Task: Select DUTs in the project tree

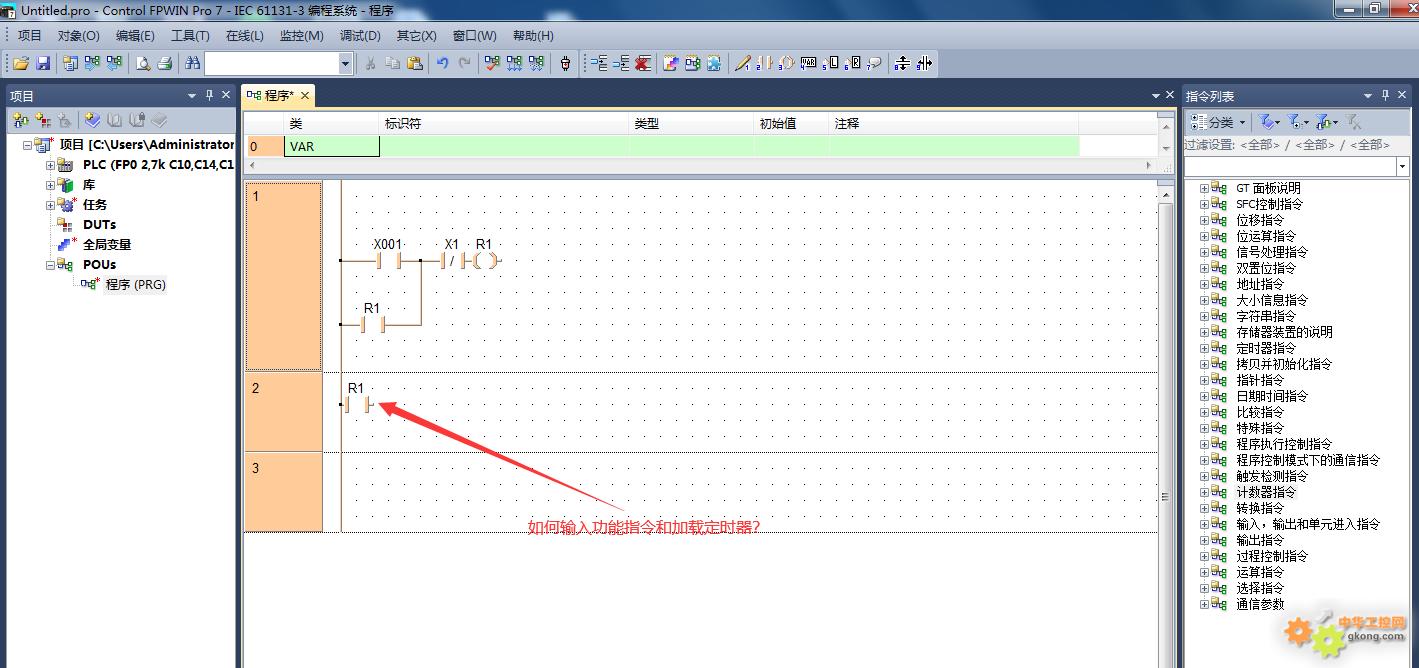Action: click(99, 225)
